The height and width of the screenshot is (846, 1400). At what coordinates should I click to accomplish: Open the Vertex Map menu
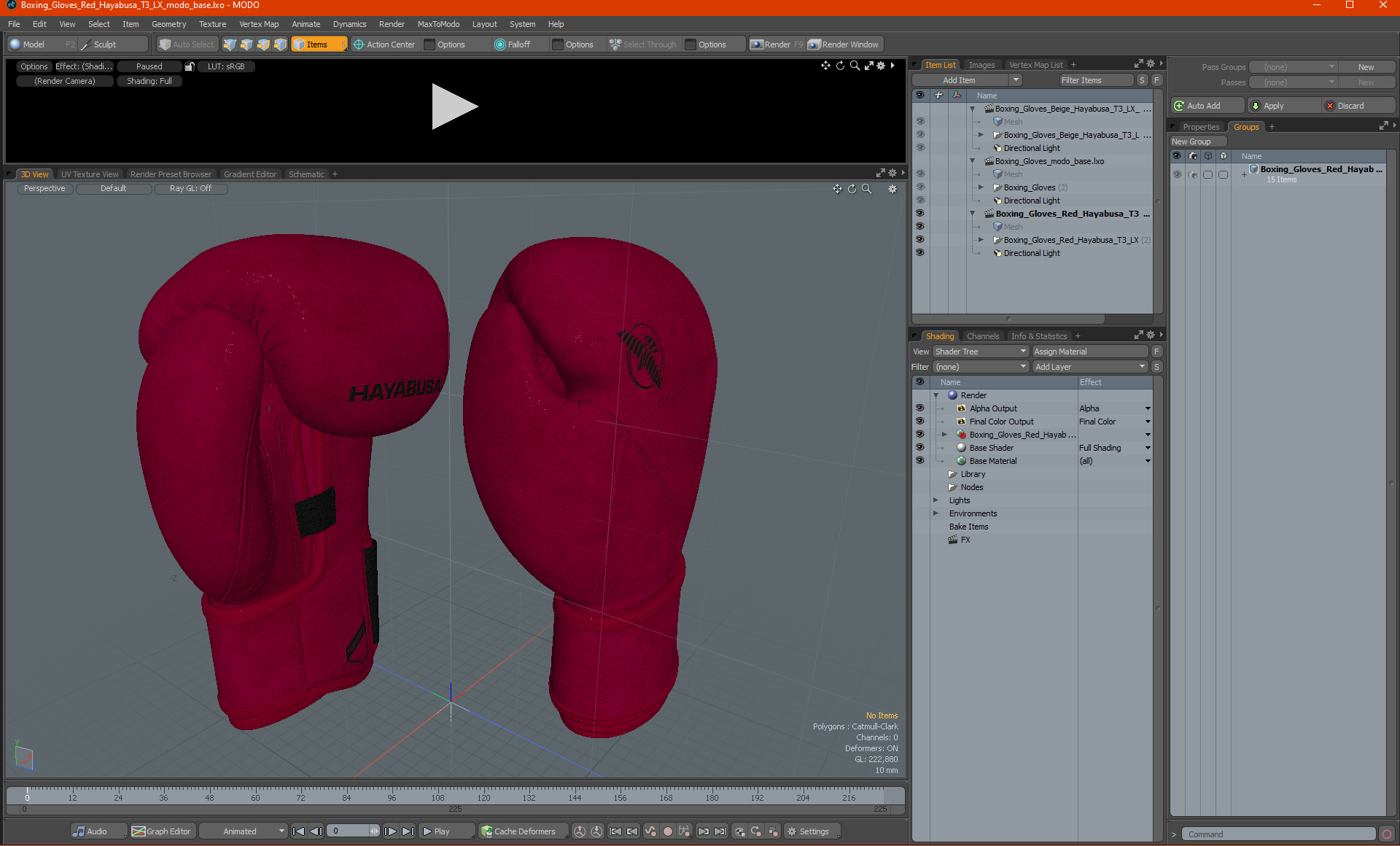point(259,24)
